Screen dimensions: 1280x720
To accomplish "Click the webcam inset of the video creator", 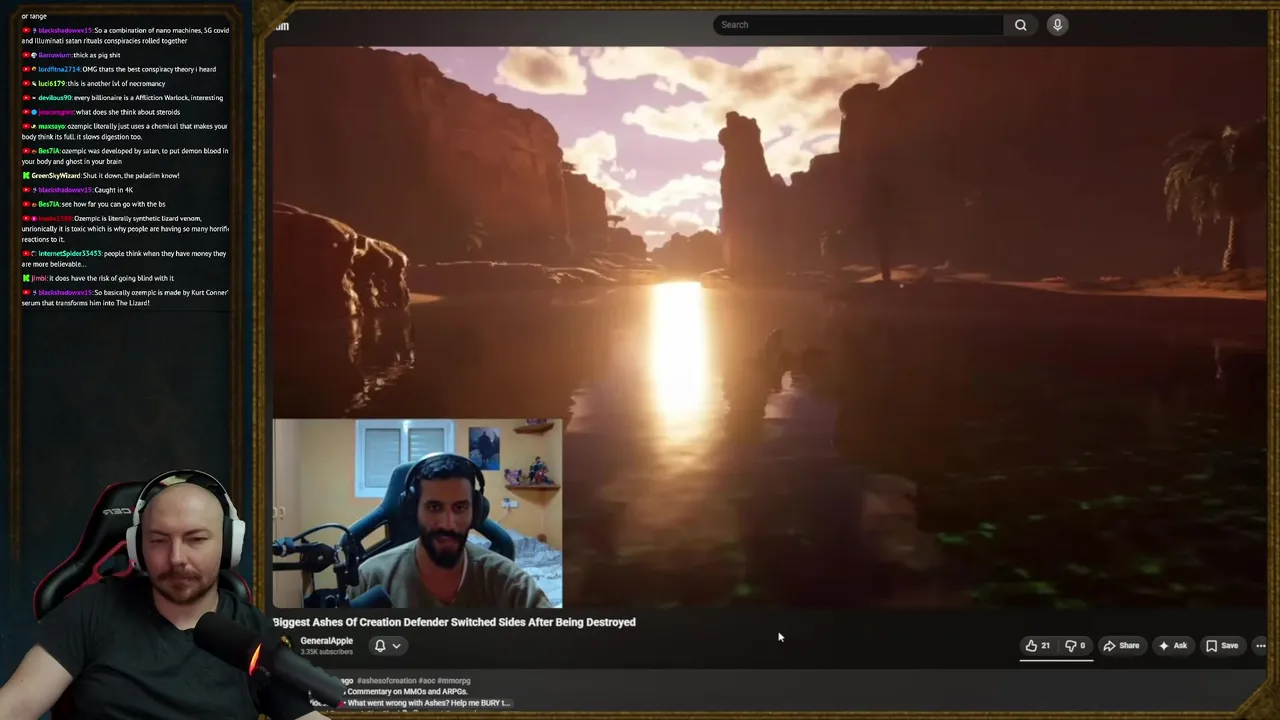I will pyautogui.click(x=417, y=514).
